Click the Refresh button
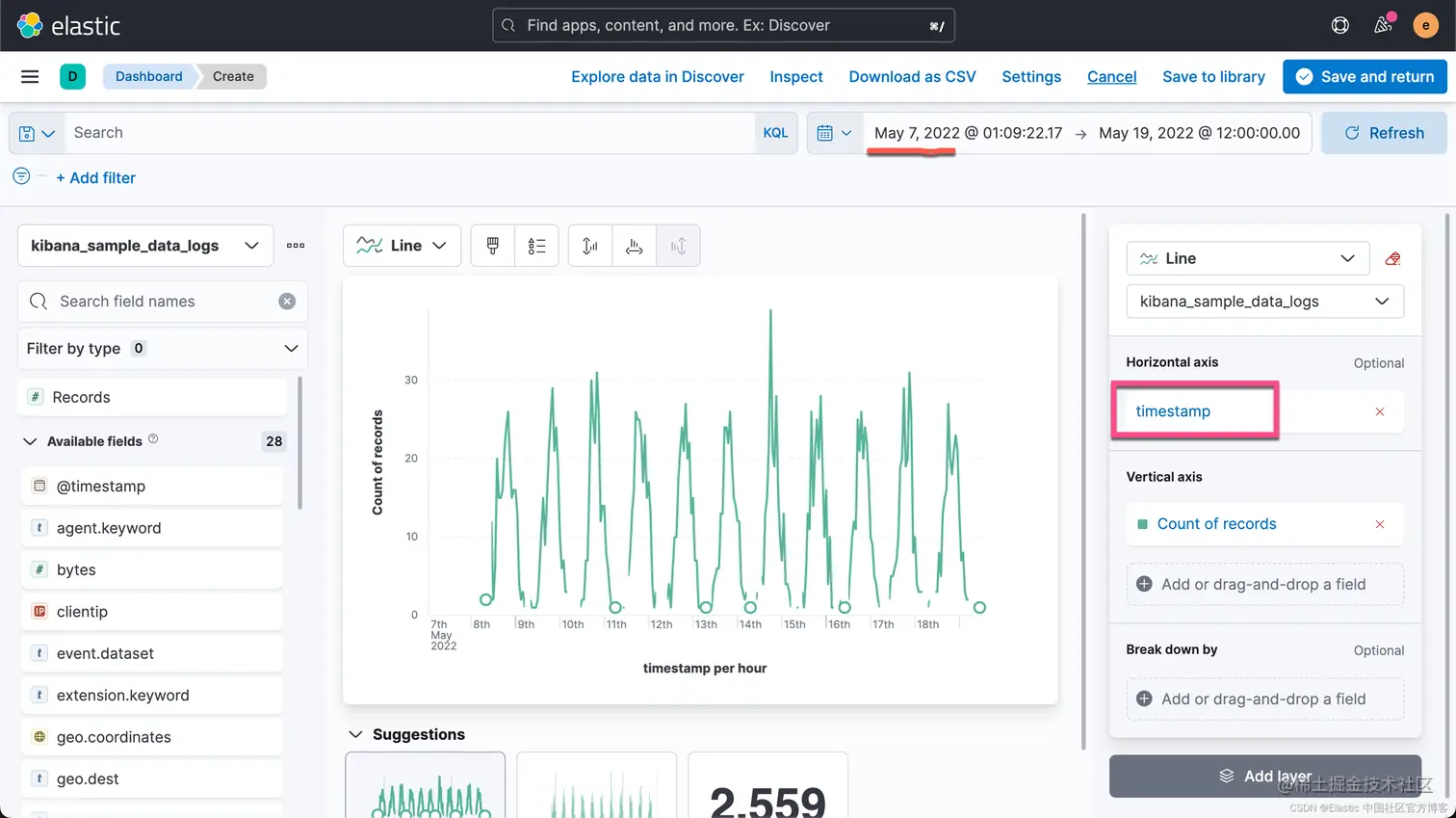 pyautogui.click(x=1384, y=133)
